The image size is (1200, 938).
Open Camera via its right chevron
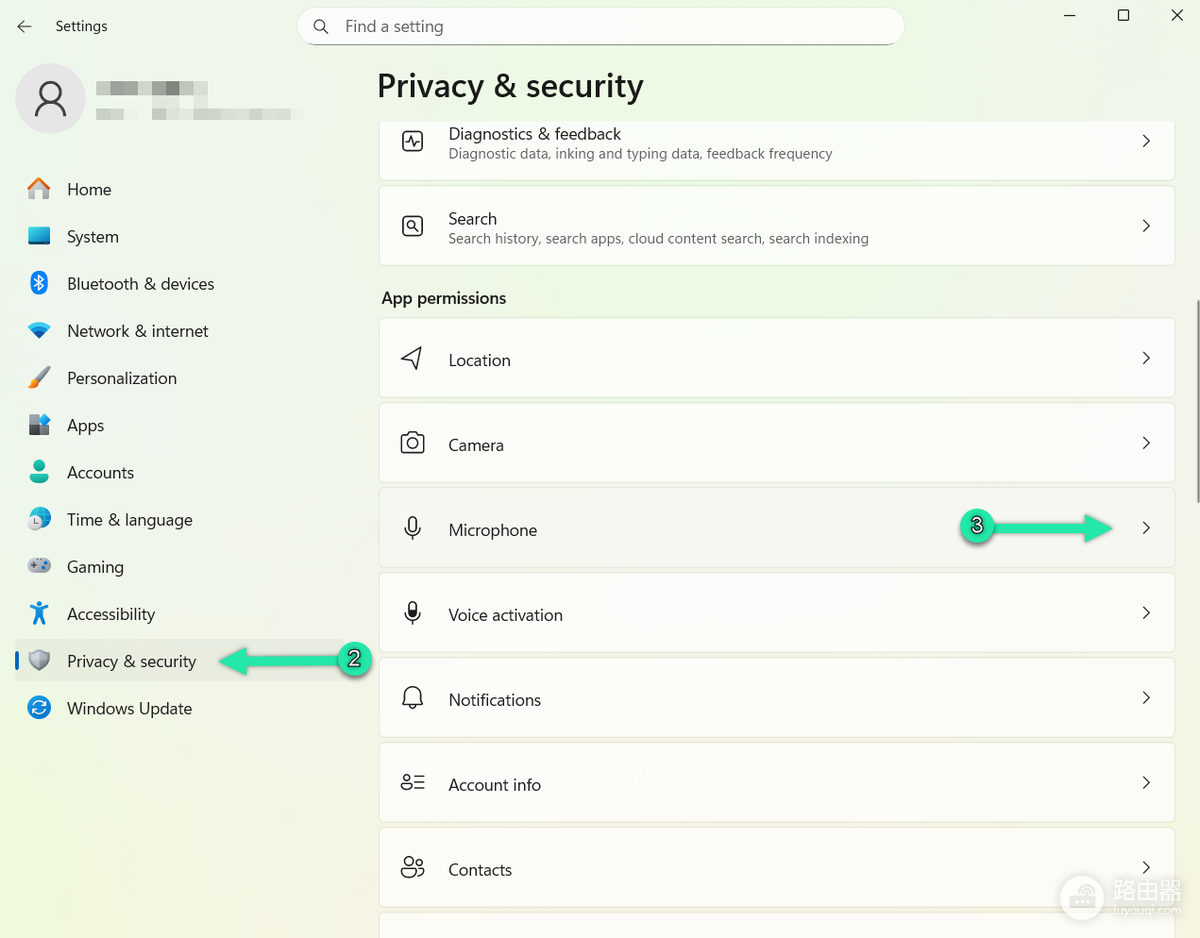click(x=1146, y=443)
